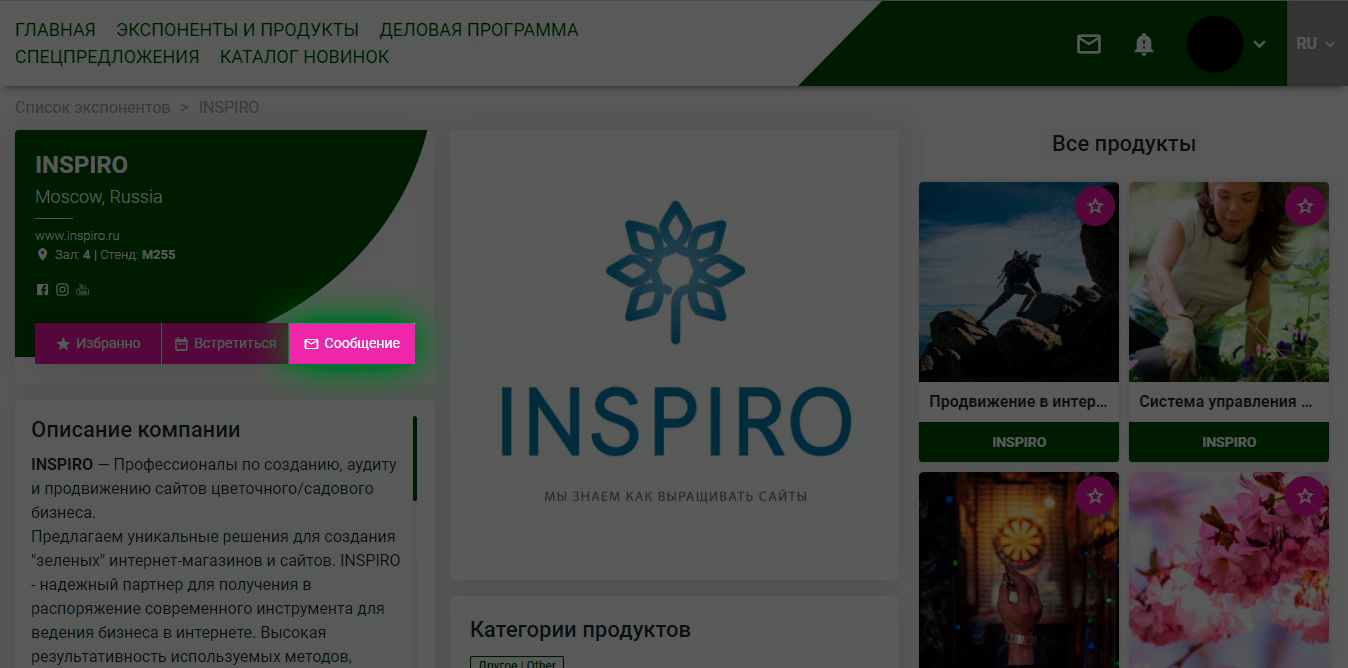The height and width of the screenshot is (668, 1348).
Task: Open the mail envelope icon in header
Action: click(x=1088, y=44)
